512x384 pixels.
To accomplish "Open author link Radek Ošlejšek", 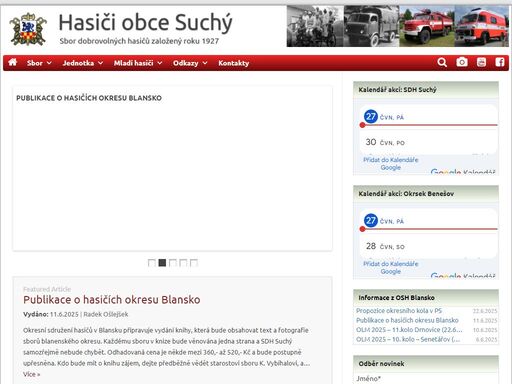I will 106,314.
